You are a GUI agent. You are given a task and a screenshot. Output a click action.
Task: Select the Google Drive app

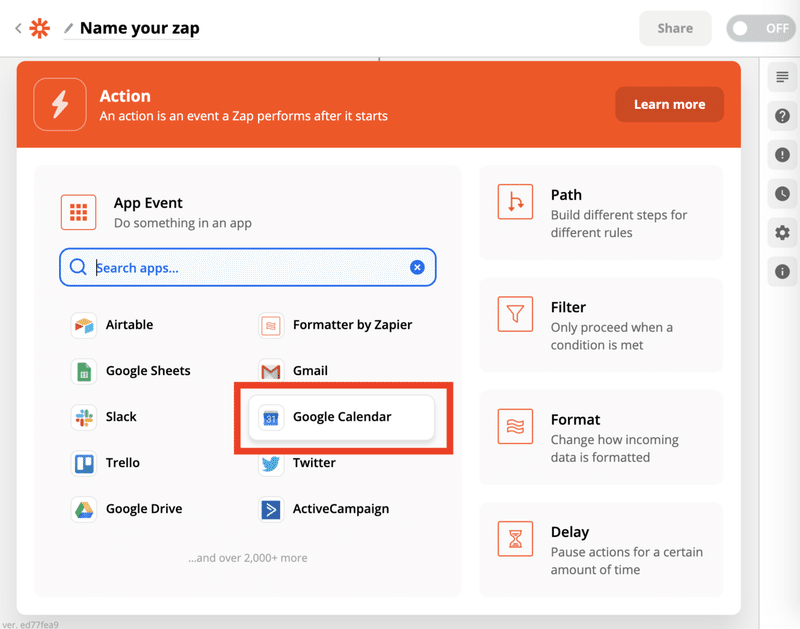127,509
